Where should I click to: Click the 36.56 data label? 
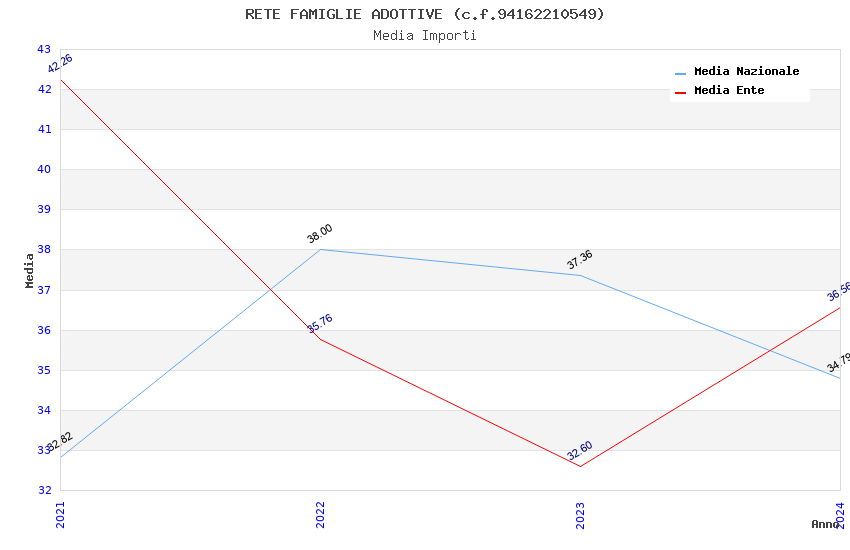coord(838,291)
